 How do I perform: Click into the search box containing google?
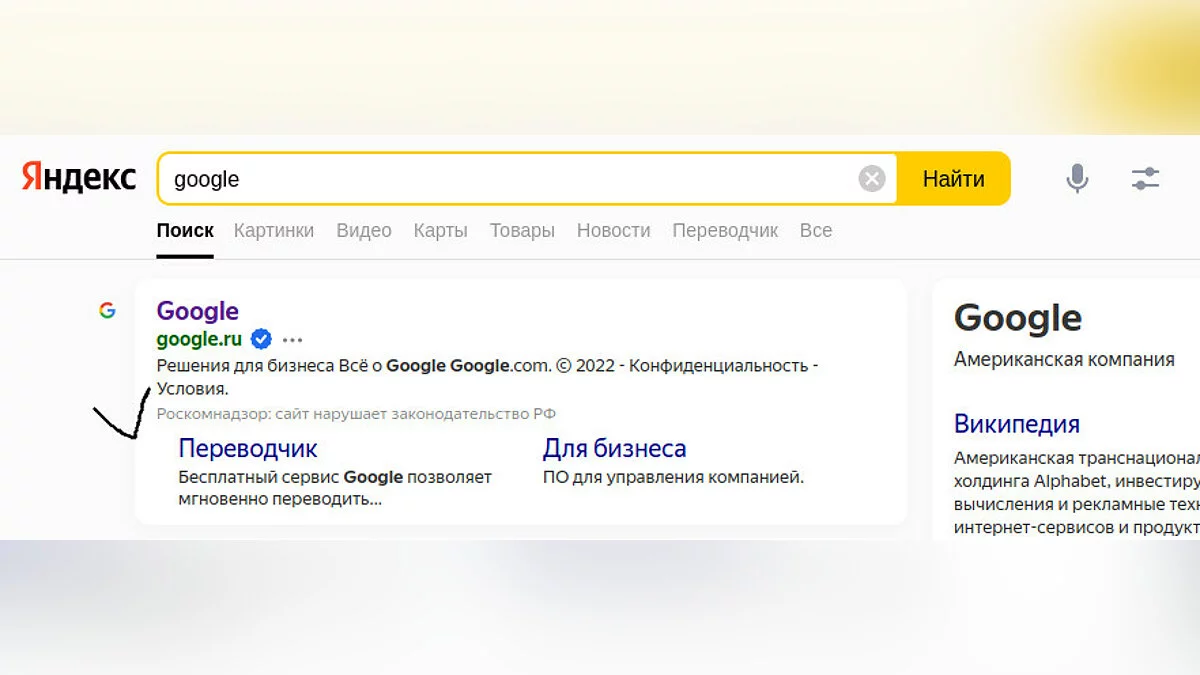point(500,179)
